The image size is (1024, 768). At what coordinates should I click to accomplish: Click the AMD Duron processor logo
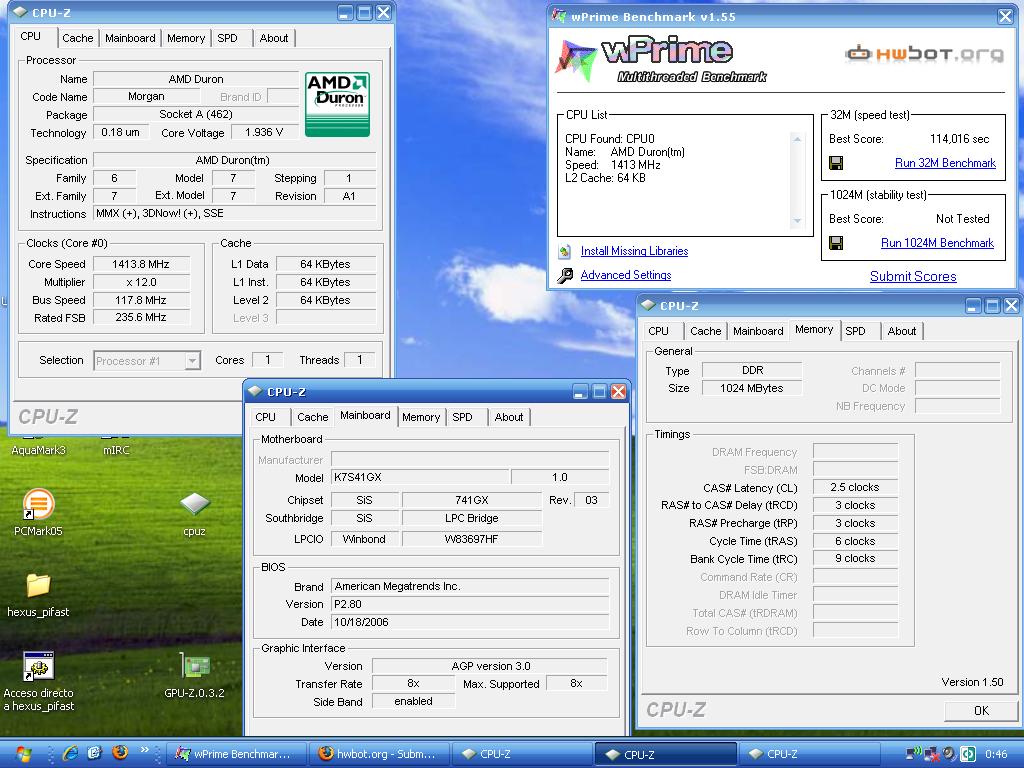(338, 104)
